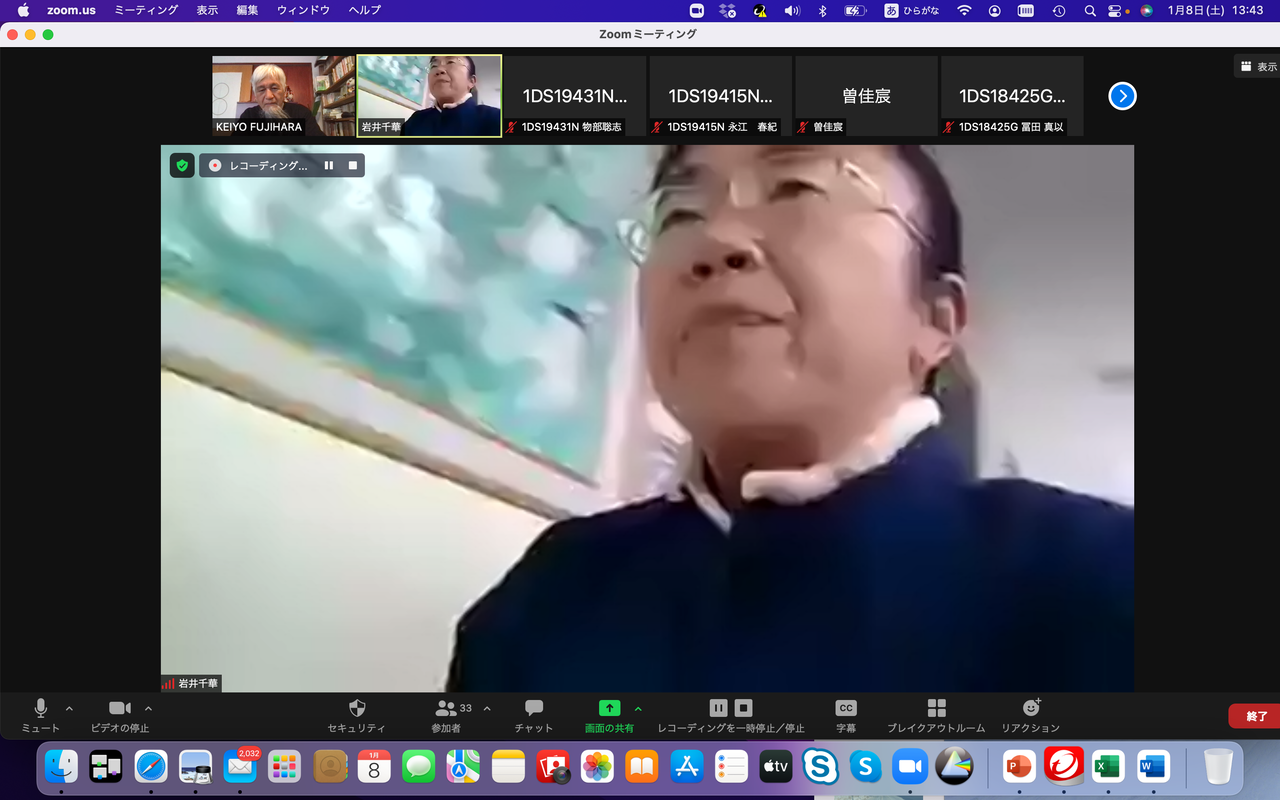Open the volume control in menu bar
1280x800 pixels.
click(x=791, y=10)
